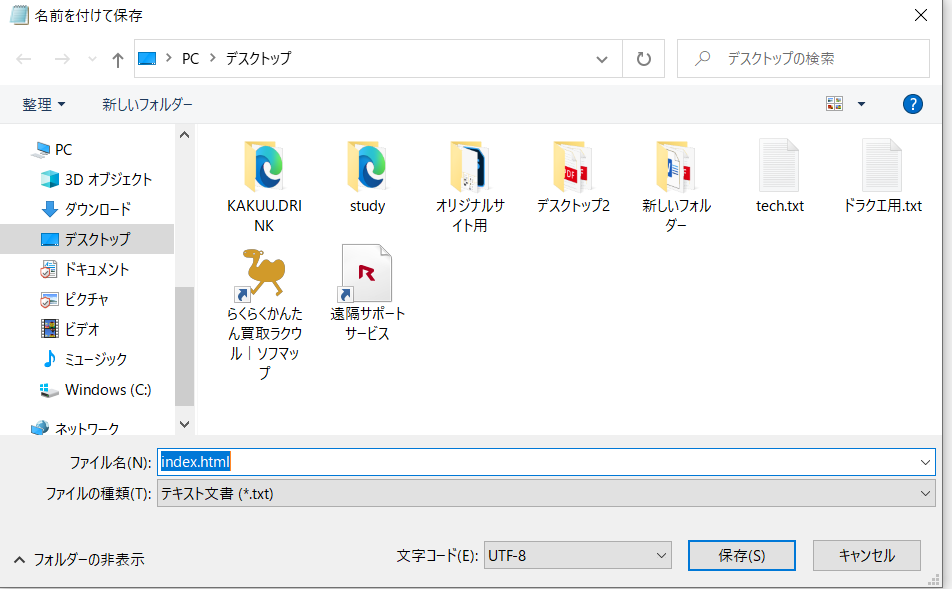Click the らくらくかんたん買取 camel shortcut icon
The height and width of the screenshot is (589, 952).
(264, 273)
